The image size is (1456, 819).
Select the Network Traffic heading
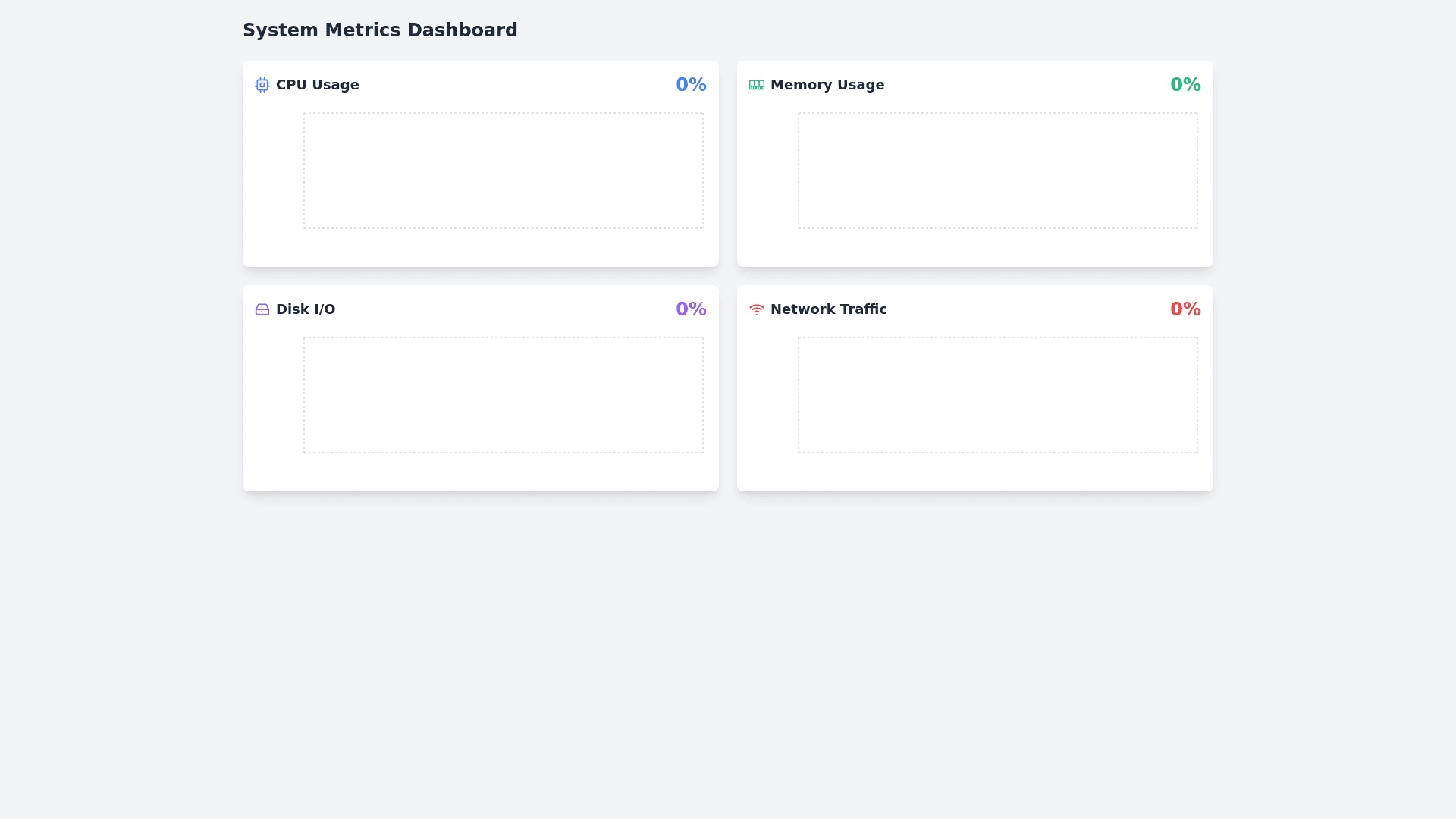pyautogui.click(x=828, y=309)
